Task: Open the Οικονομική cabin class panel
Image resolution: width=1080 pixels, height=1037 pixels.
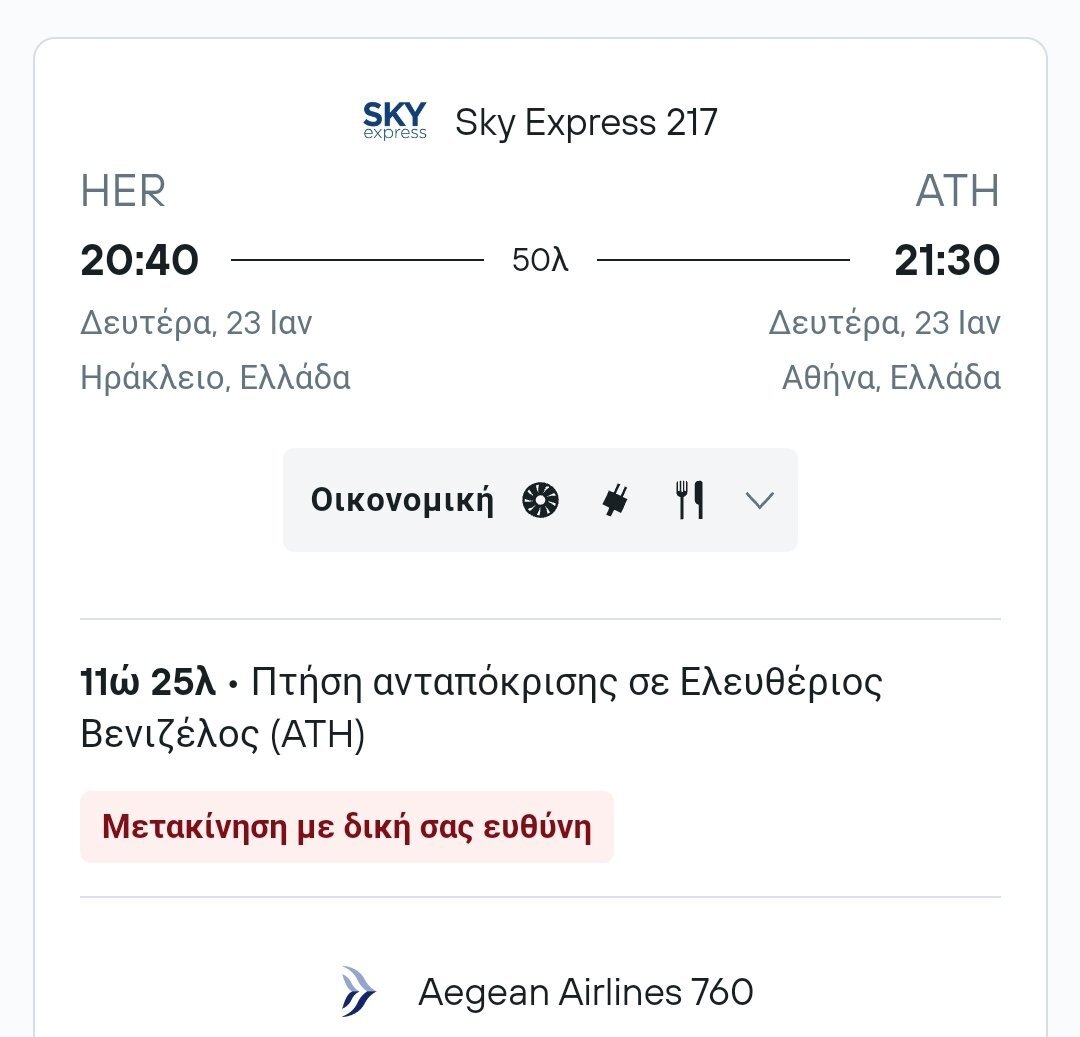Action: [x=540, y=500]
